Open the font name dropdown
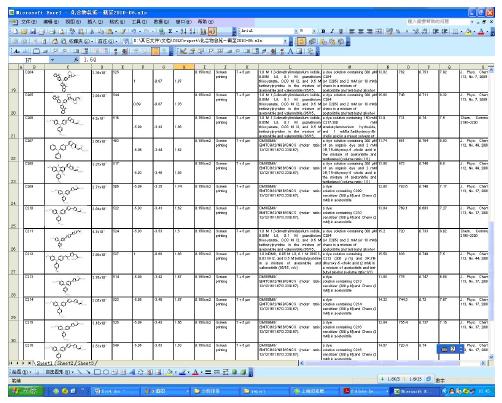The height and width of the screenshot is (403, 502). pos(296,31)
